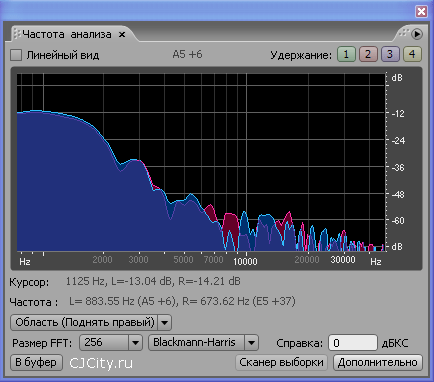Click the 7000 Hz axis label
The width and height of the screenshot is (434, 382).
tap(213, 260)
